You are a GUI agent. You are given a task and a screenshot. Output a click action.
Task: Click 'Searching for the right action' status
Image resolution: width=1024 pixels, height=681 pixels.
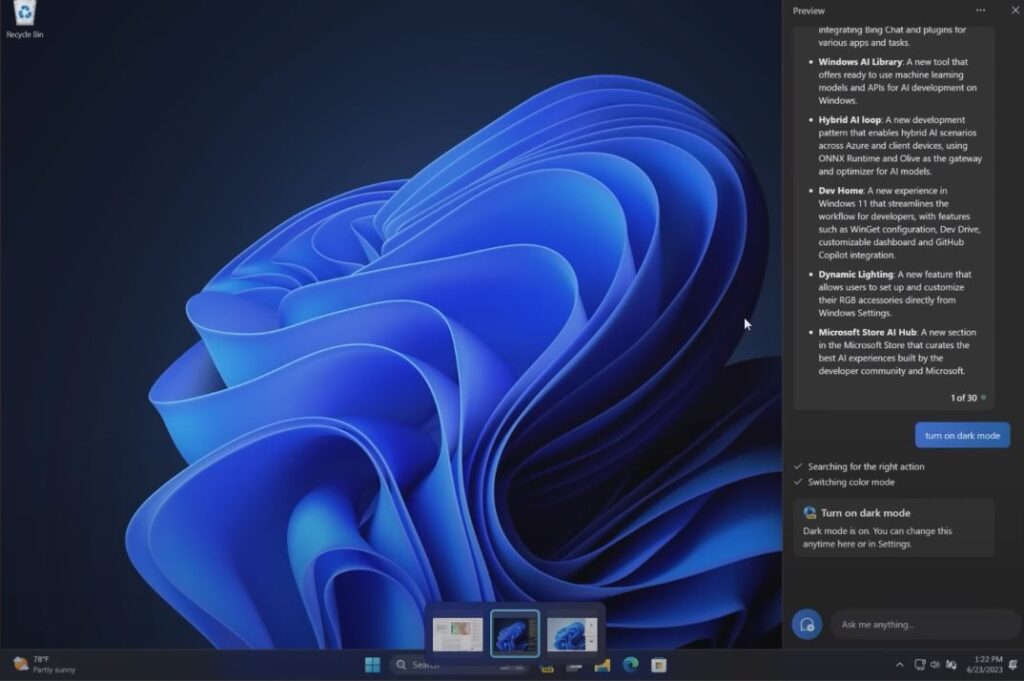click(866, 466)
